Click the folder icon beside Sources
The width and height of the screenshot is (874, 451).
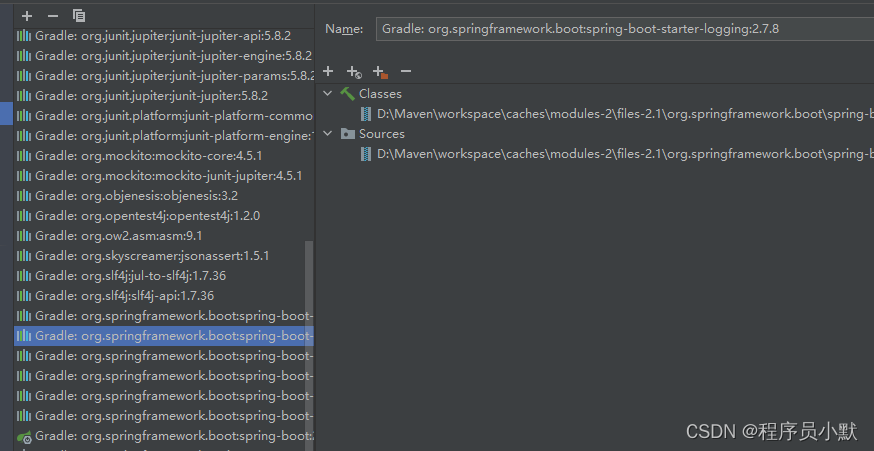tap(348, 134)
